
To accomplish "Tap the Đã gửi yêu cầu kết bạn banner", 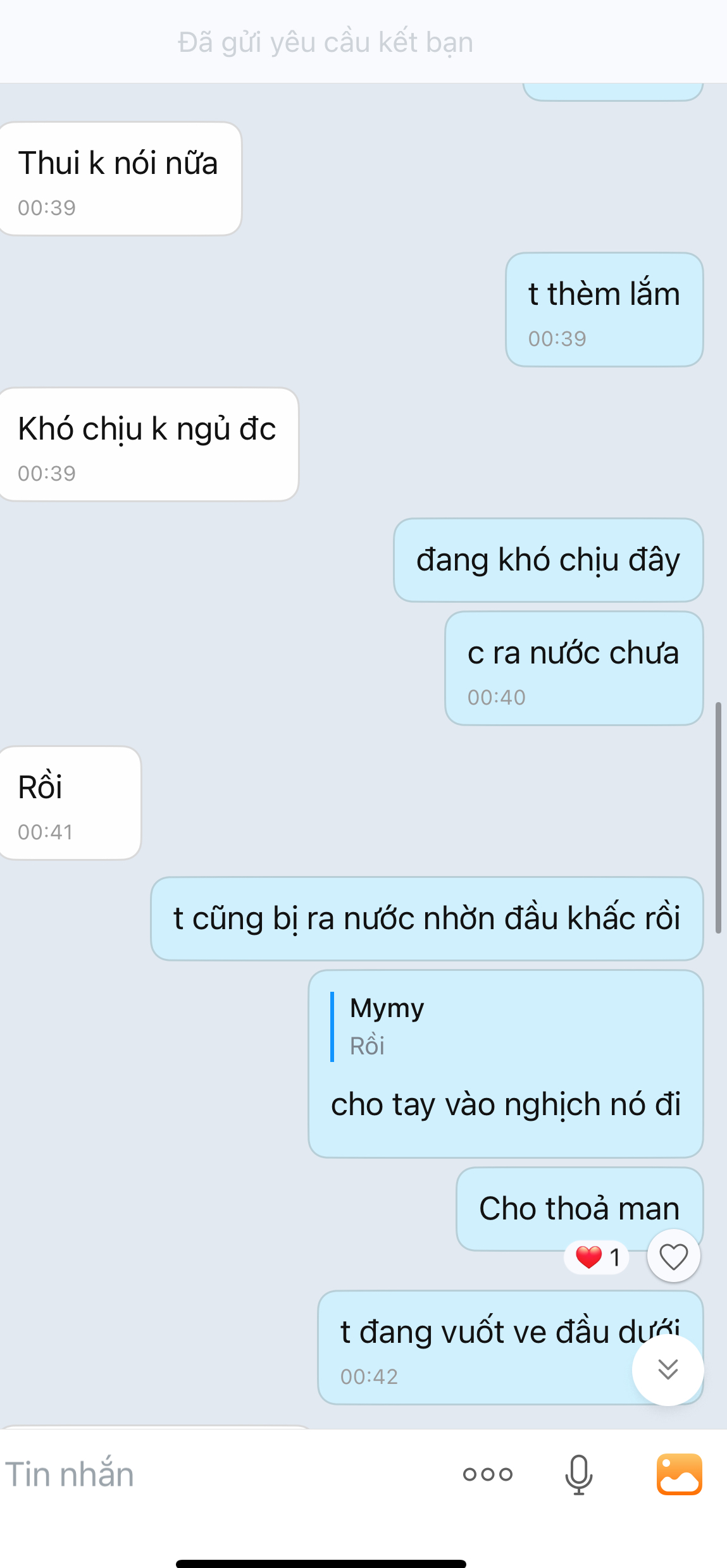I will (x=325, y=42).
